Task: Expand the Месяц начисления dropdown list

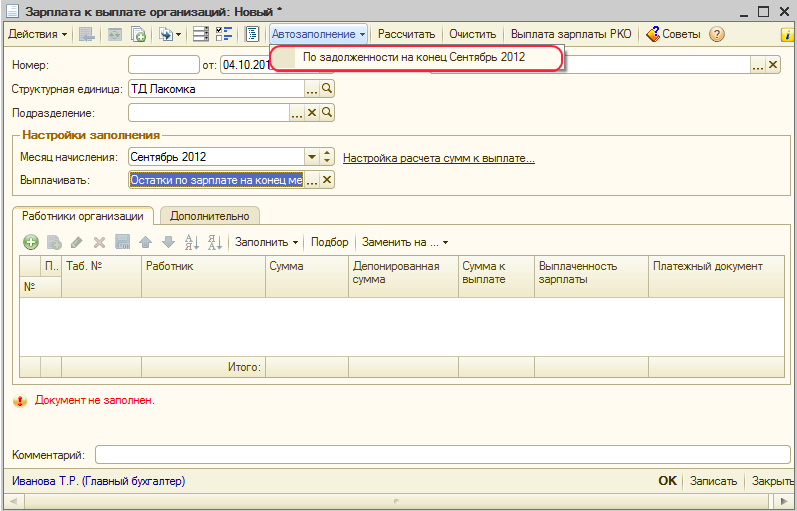Action: (312, 157)
